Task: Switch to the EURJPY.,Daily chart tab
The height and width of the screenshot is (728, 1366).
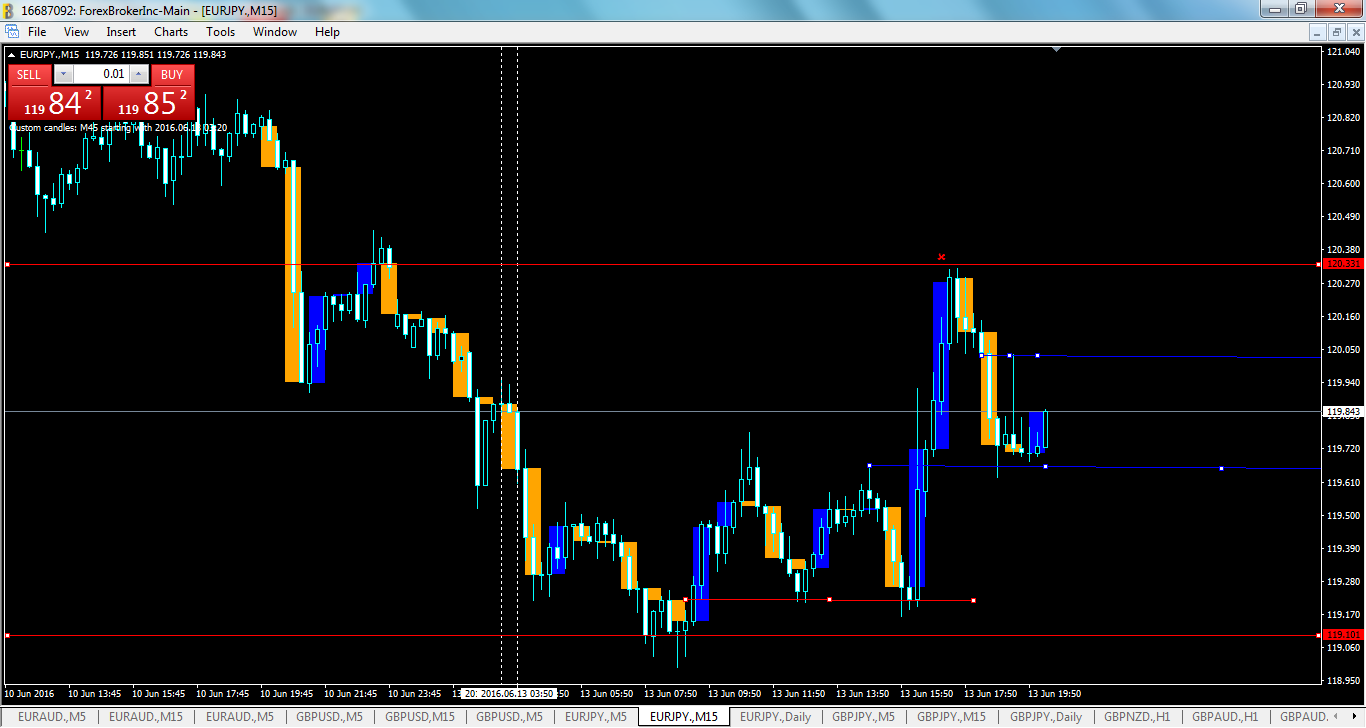Action: coord(777,717)
